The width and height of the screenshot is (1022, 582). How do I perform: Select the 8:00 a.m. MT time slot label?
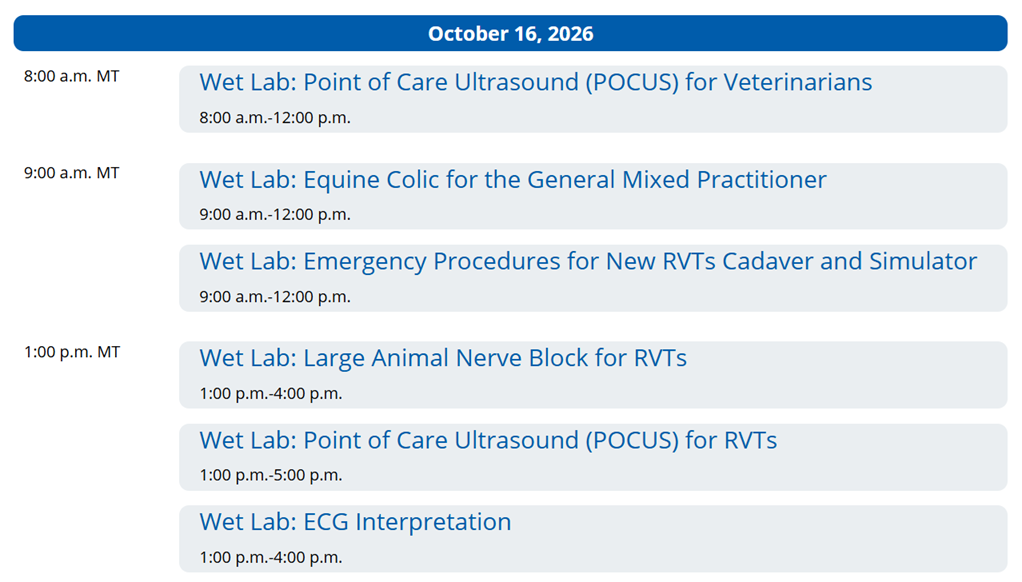pos(72,76)
